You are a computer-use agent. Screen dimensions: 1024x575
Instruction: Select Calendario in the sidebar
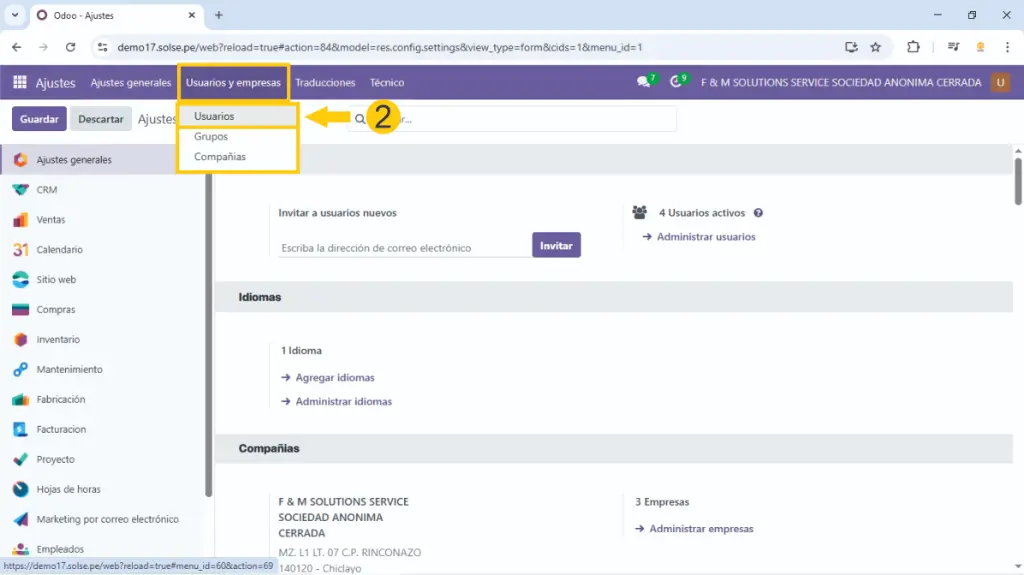(x=59, y=250)
